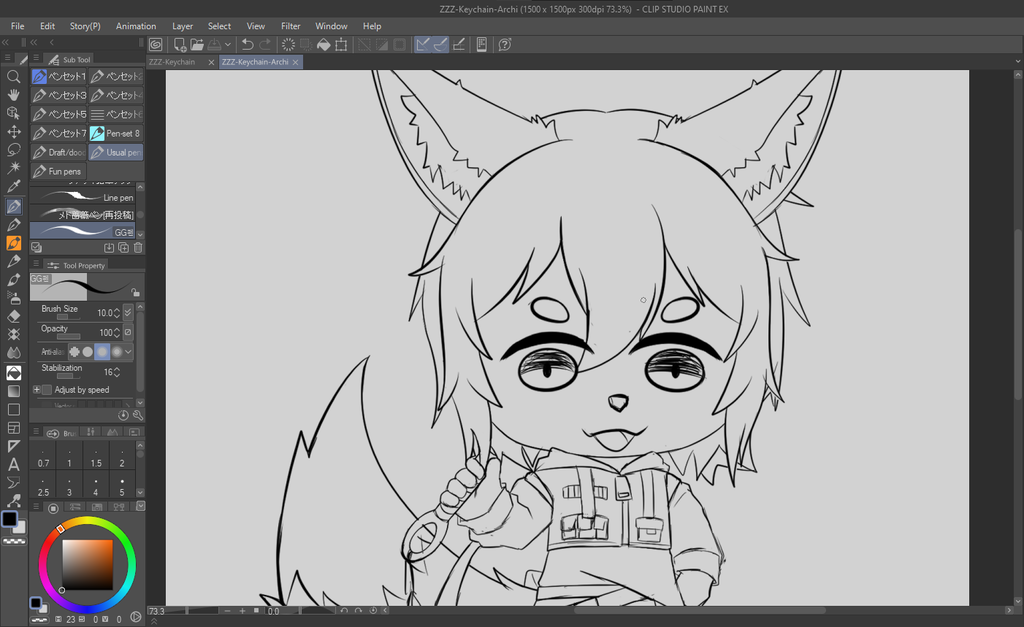This screenshot has width=1024, height=627.
Task: Expand the Adjust by speed plus expander
Action: click(37, 390)
